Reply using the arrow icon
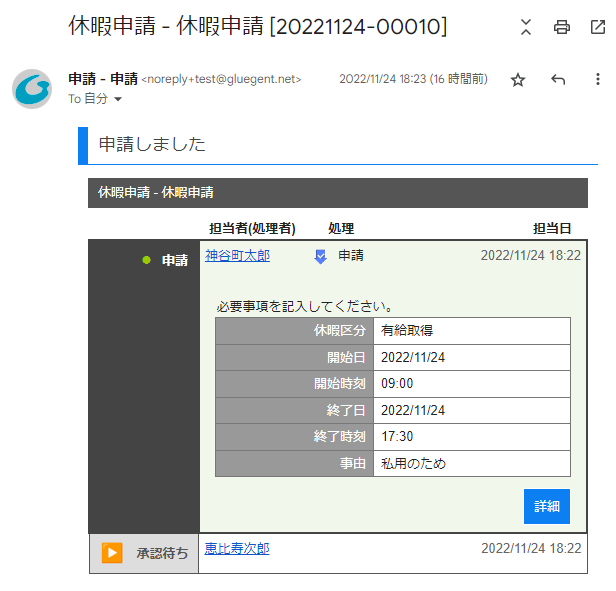This screenshot has width=616, height=591. 558,79
